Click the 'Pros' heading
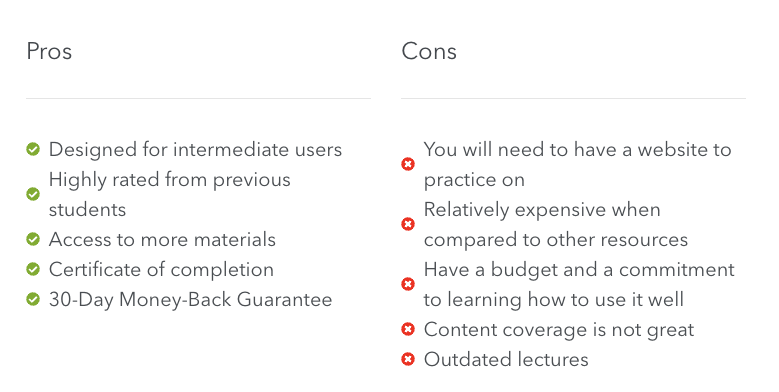This screenshot has width=779, height=392. 49,51
